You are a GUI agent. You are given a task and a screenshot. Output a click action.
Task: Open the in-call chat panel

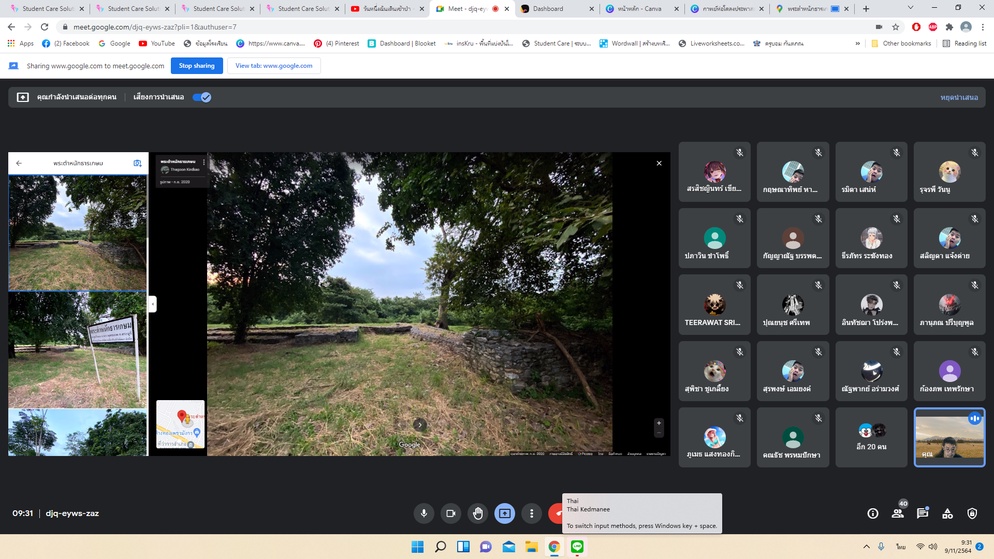(922, 513)
